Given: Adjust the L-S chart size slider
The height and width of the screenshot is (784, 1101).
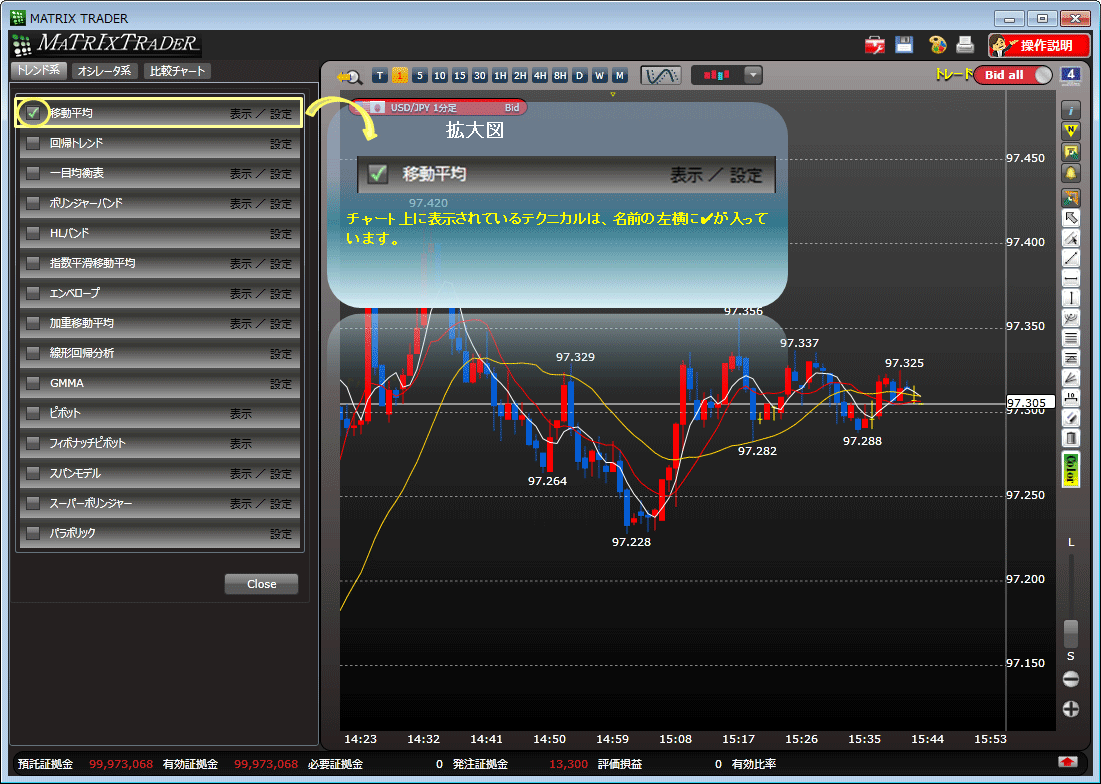Looking at the screenshot, I should [1071, 633].
